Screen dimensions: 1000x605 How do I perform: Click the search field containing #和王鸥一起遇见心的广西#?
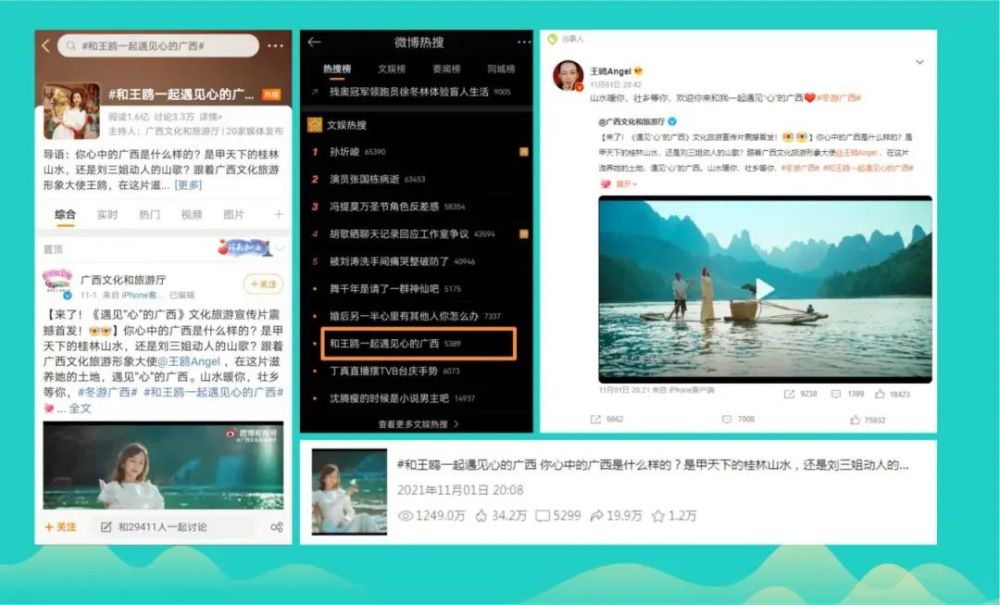pyautogui.click(x=158, y=46)
